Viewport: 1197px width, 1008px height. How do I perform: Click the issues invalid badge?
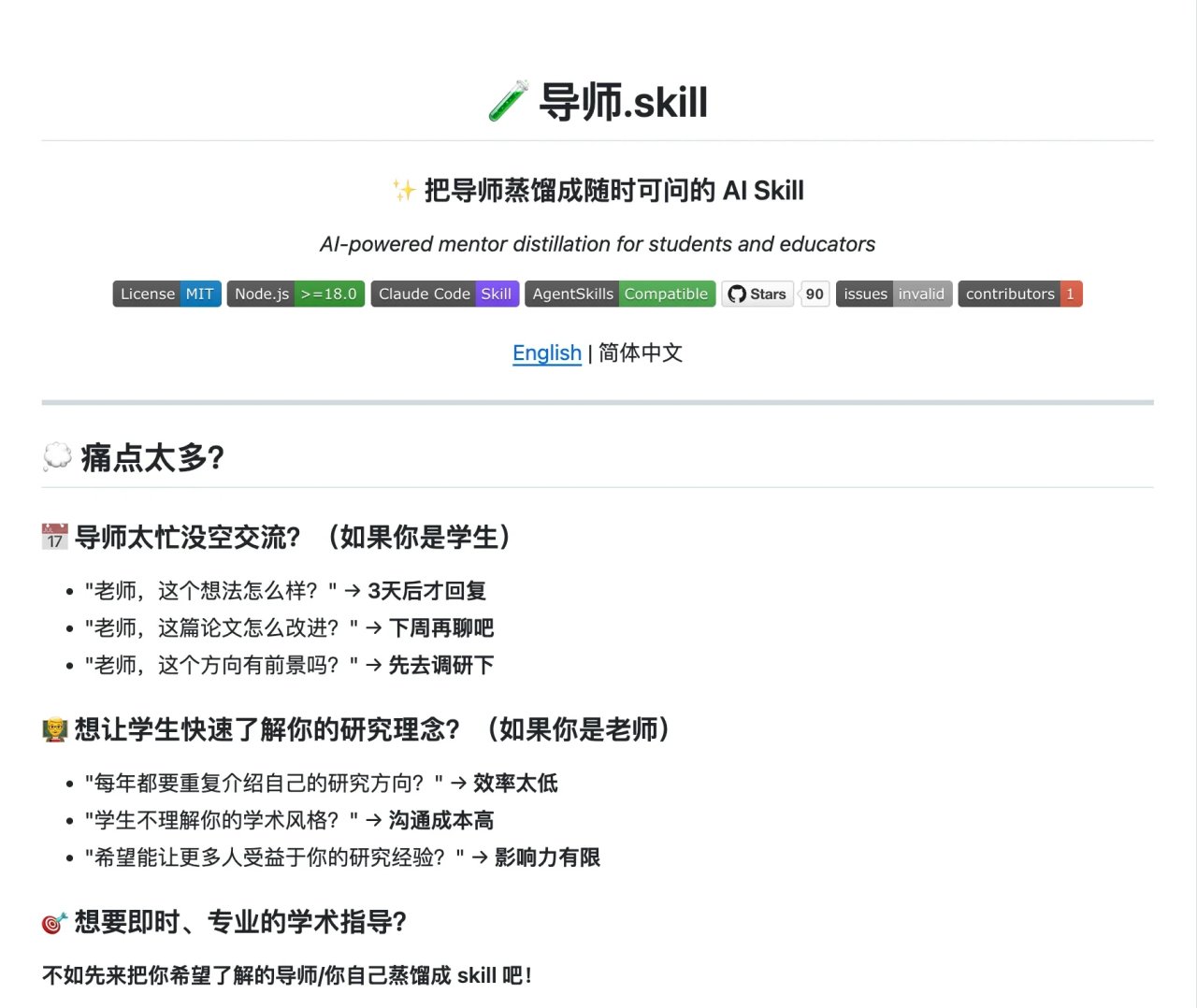[894, 294]
